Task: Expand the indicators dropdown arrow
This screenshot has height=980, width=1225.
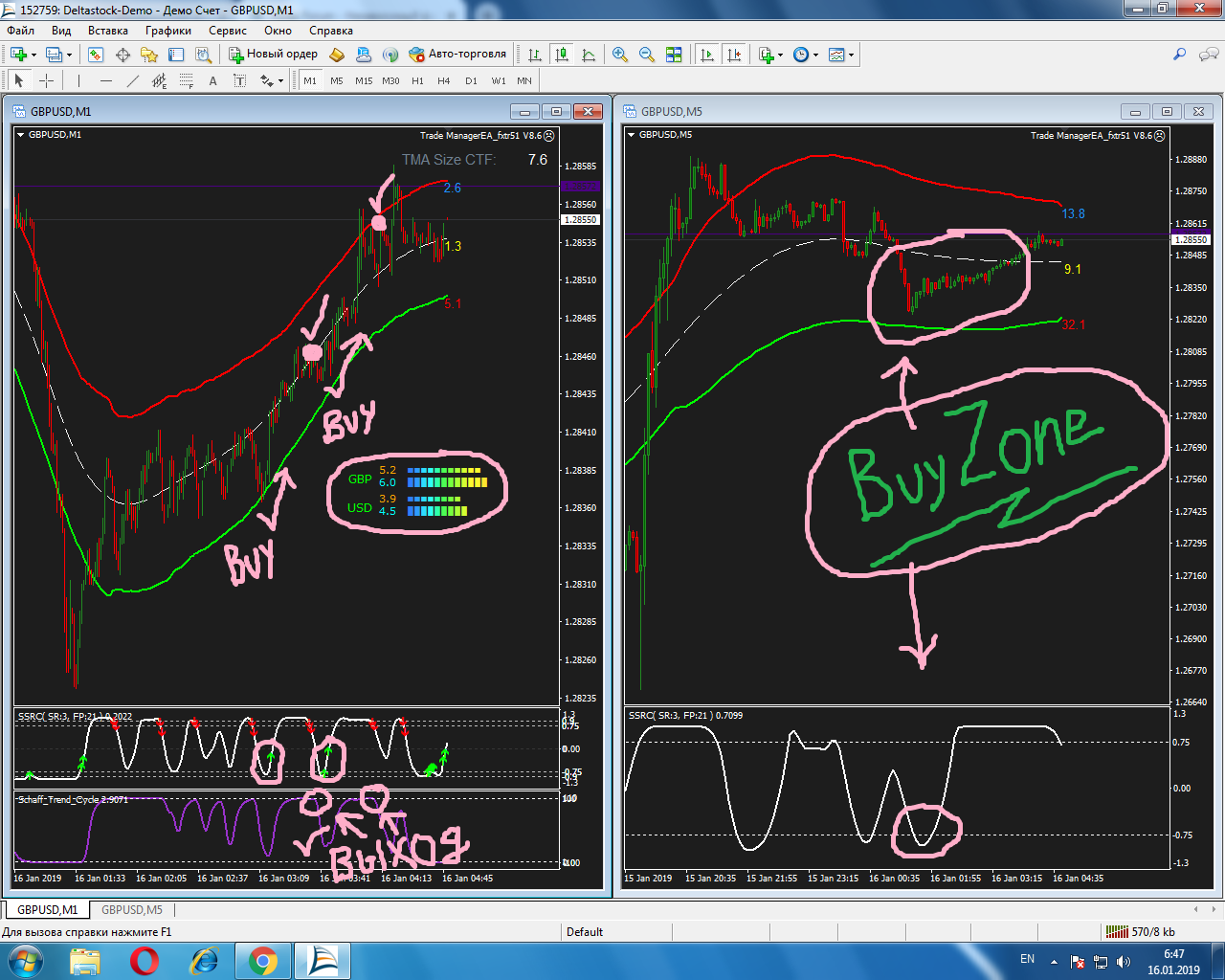Action: (x=781, y=55)
